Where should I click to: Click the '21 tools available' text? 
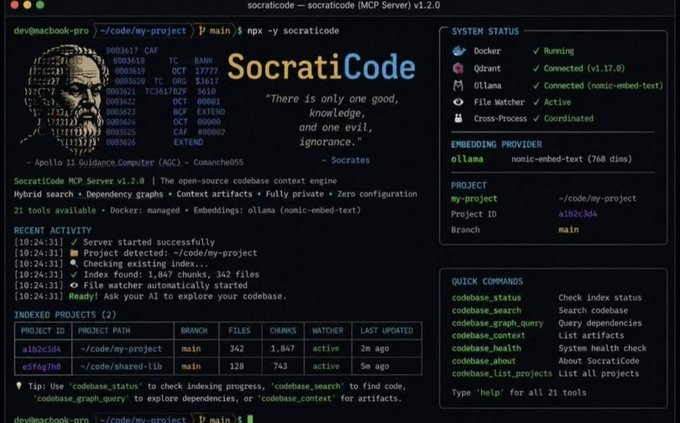point(55,210)
